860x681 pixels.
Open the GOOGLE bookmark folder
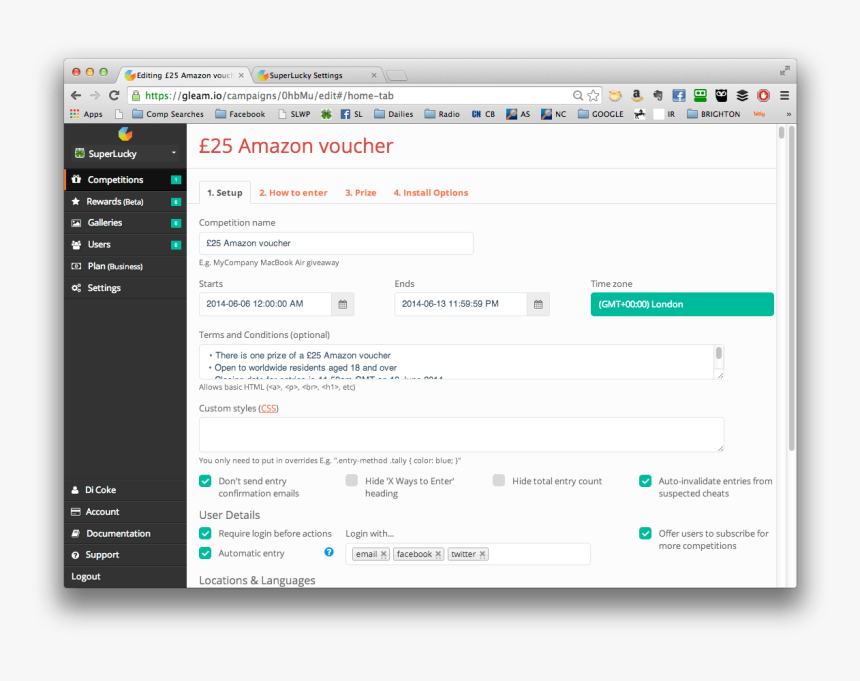[601, 114]
